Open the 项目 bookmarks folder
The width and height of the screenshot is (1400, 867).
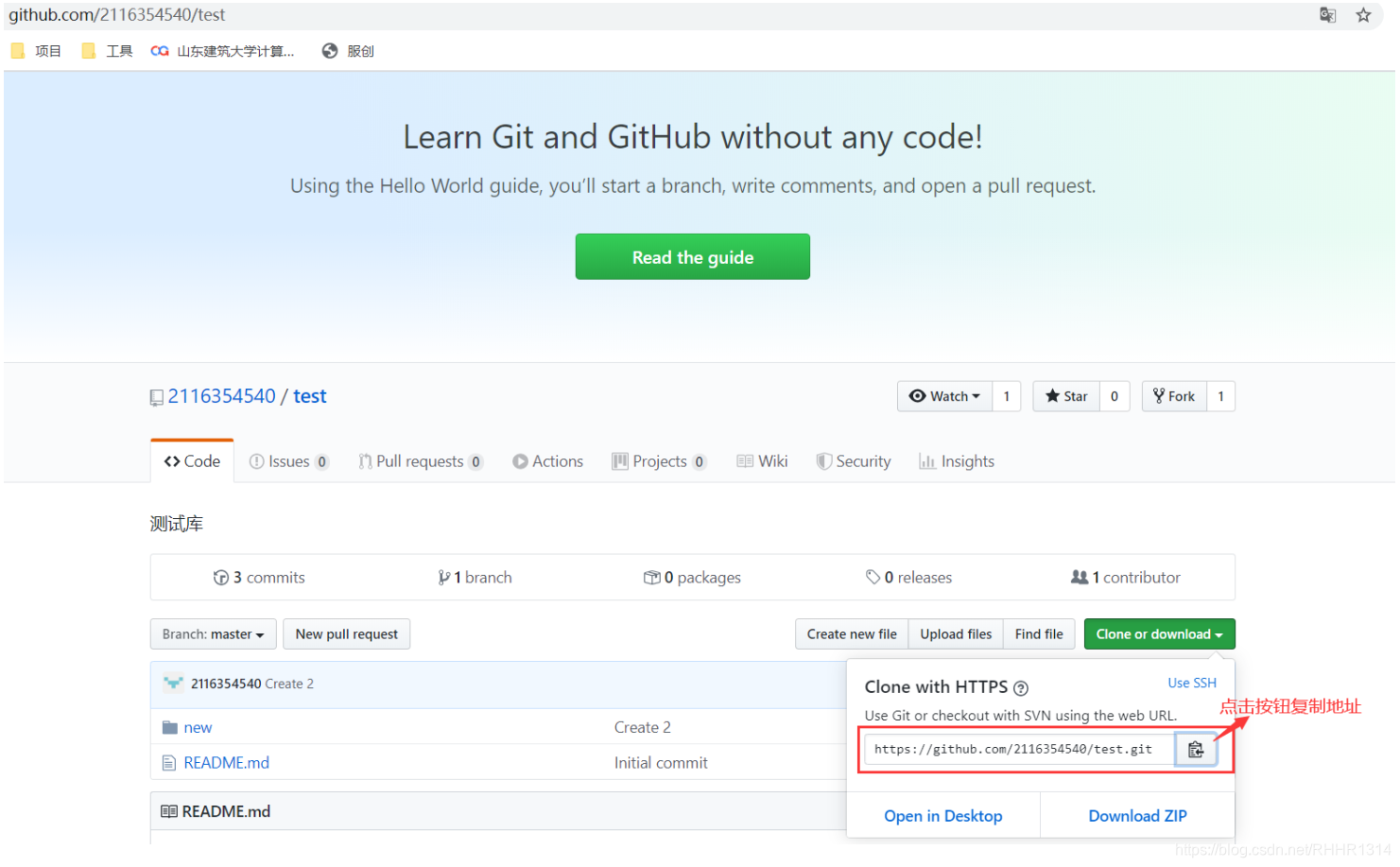[36, 51]
